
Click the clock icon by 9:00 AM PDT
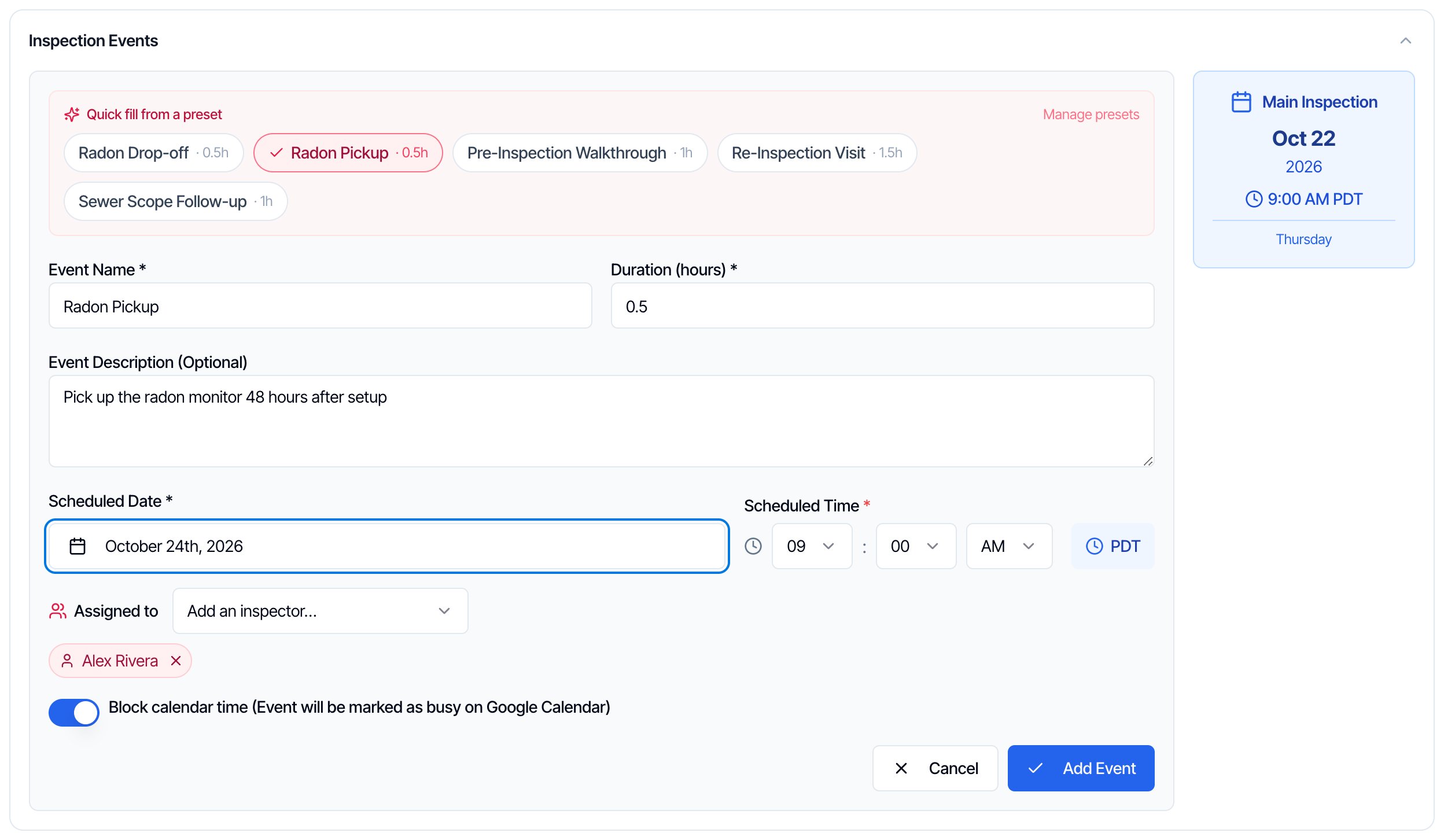point(1254,199)
